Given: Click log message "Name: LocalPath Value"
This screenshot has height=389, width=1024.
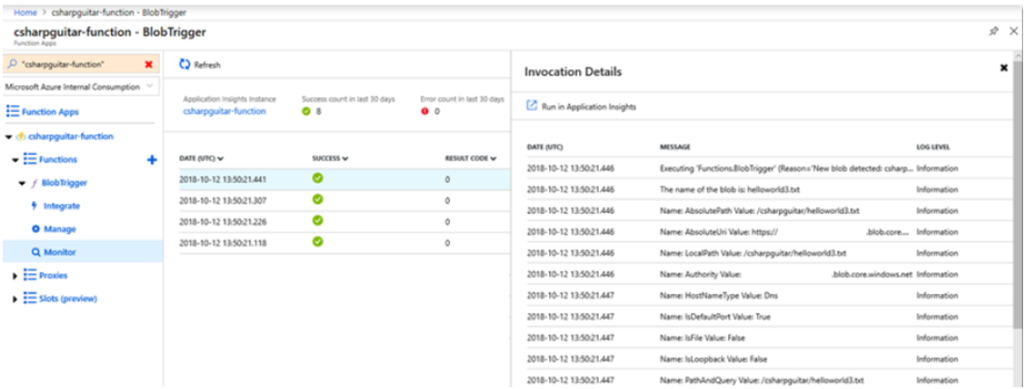Looking at the screenshot, I should coord(753,253).
